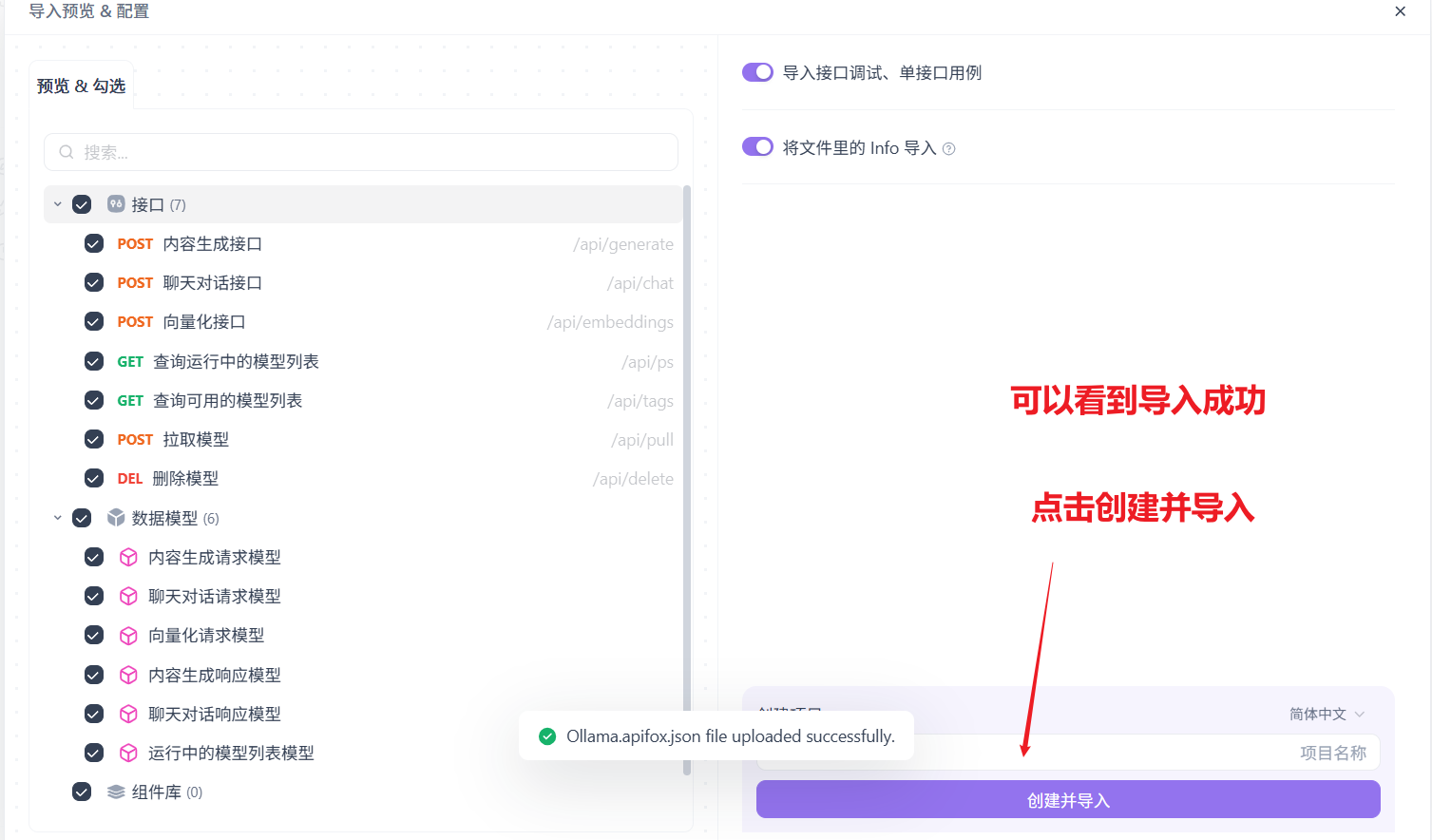Close the import preview dialog

tap(1400, 11)
